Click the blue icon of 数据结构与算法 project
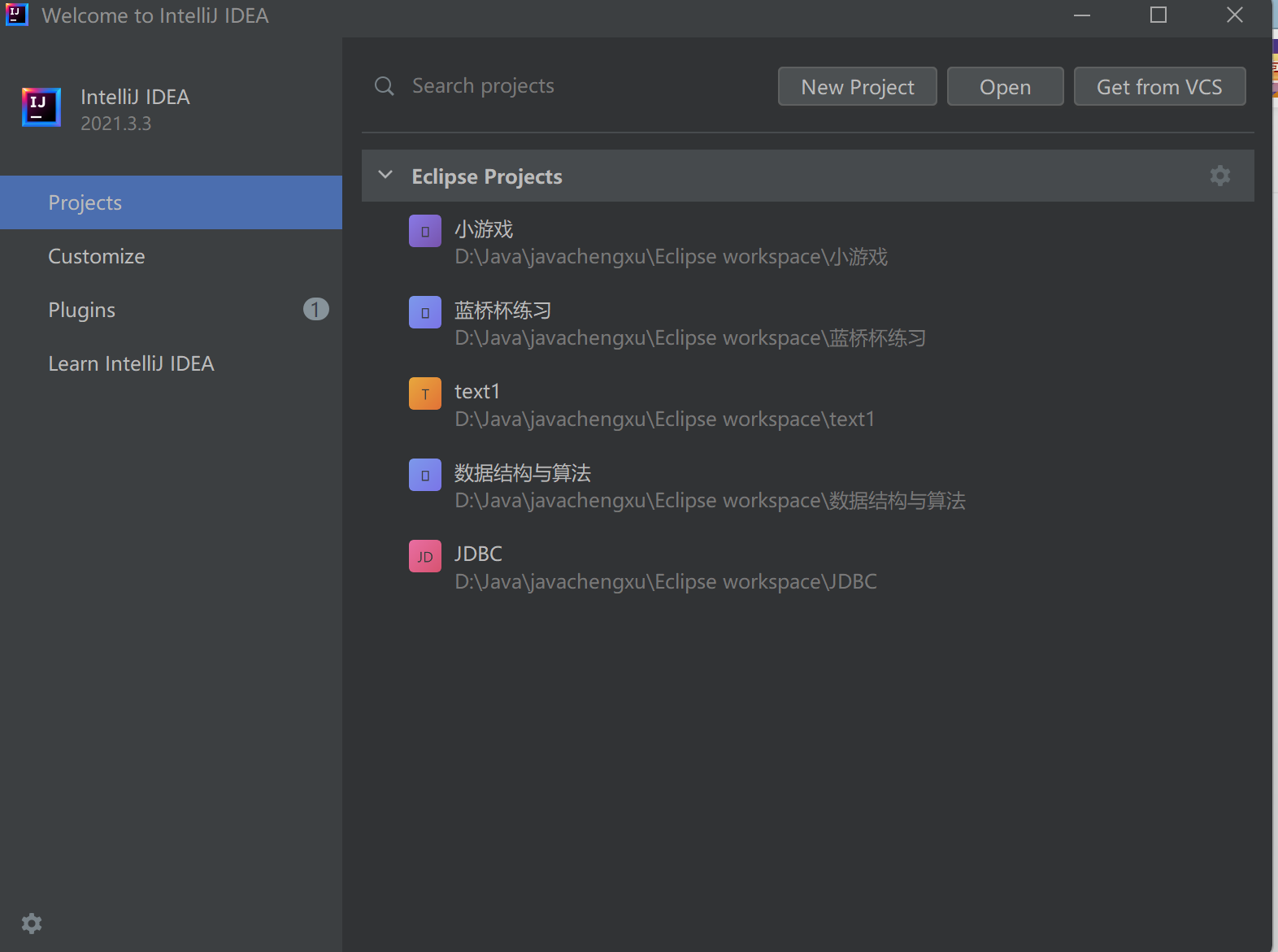The height and width of the screenshot is (952, 1278). [425, 475]
